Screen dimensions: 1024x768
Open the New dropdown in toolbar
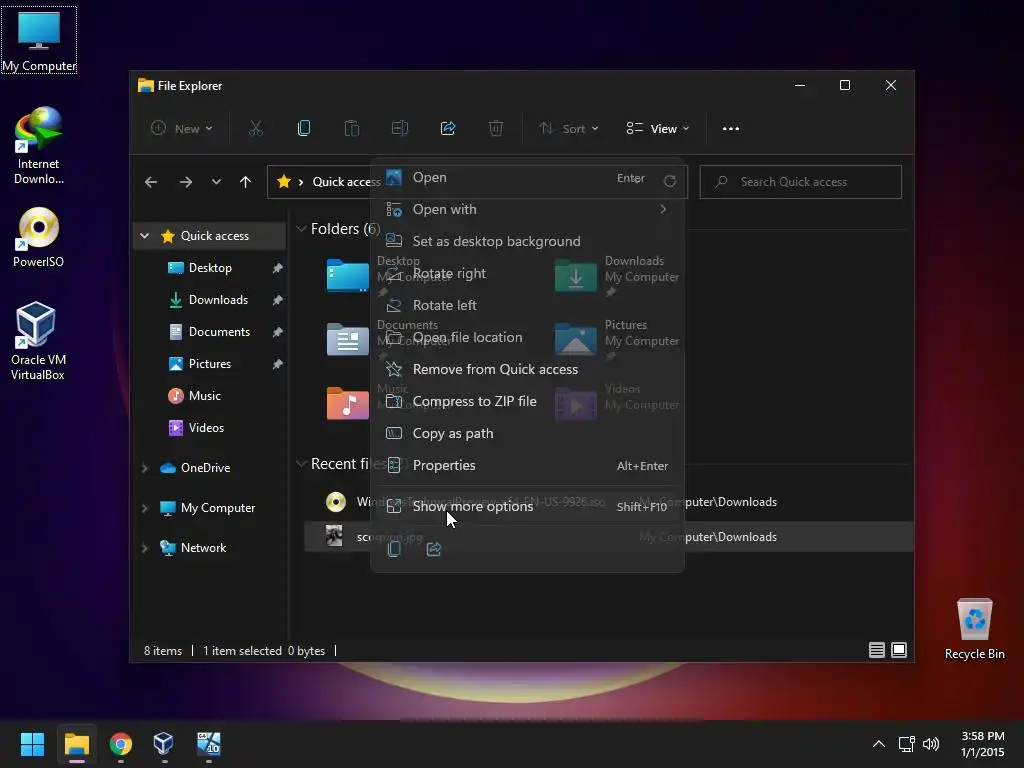click(182, 129)
